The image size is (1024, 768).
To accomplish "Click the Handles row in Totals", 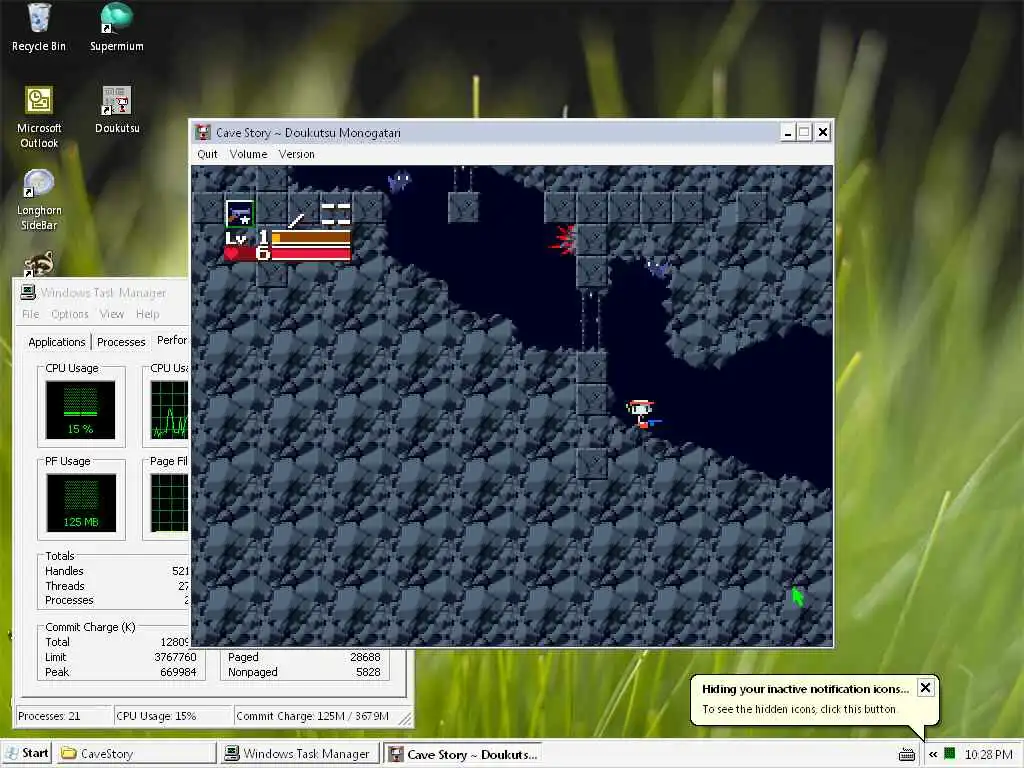I will (x=117, y=571).
